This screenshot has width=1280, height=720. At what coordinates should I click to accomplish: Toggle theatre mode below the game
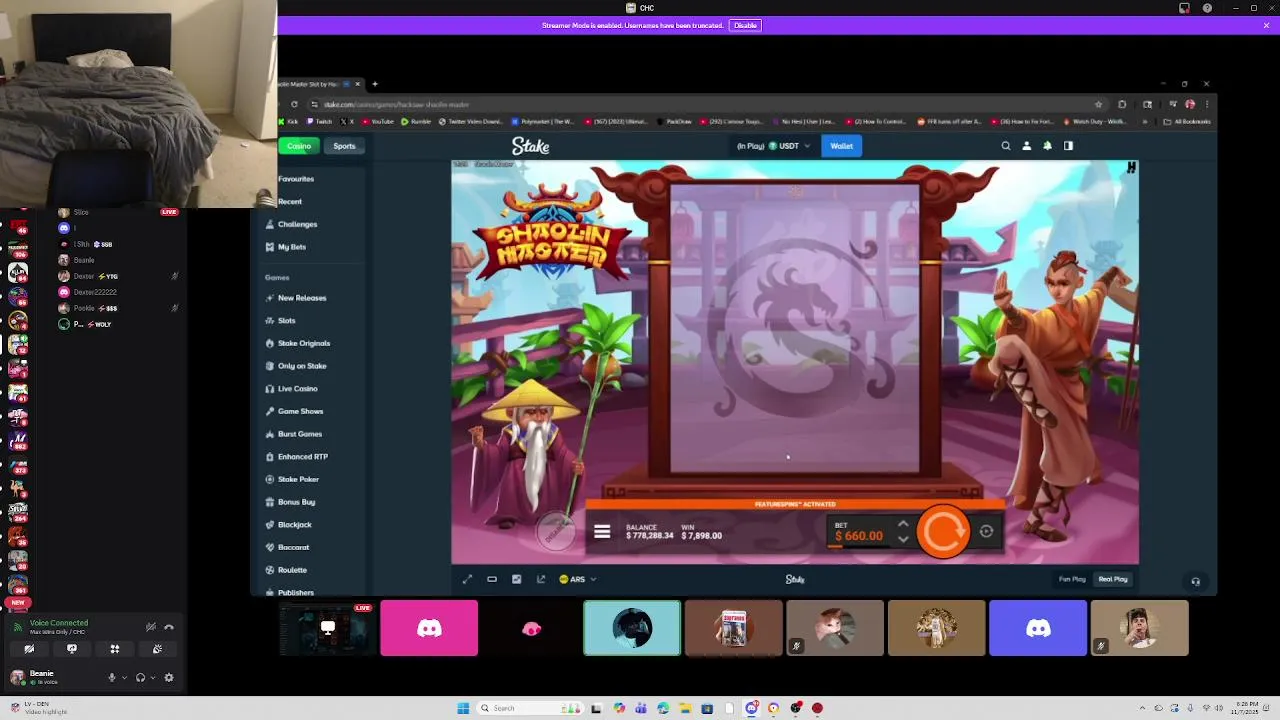(x=492, y=579)
